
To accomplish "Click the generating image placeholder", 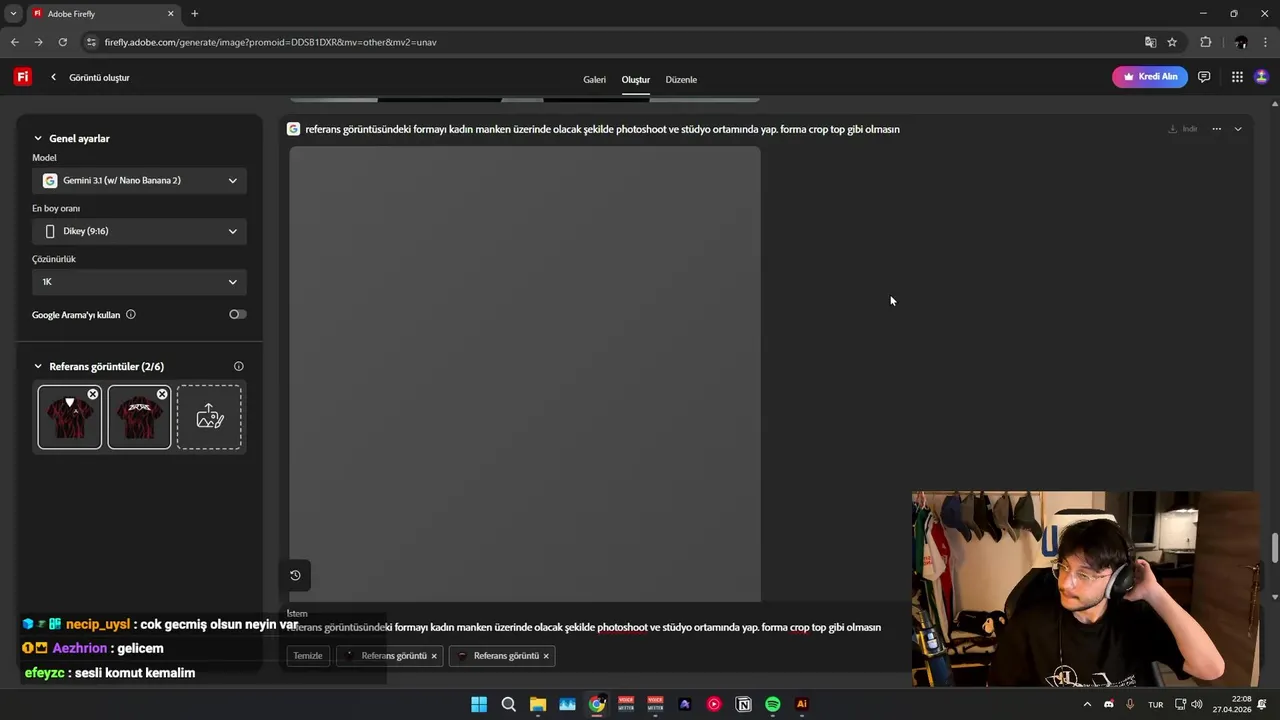I will point(525,374).
